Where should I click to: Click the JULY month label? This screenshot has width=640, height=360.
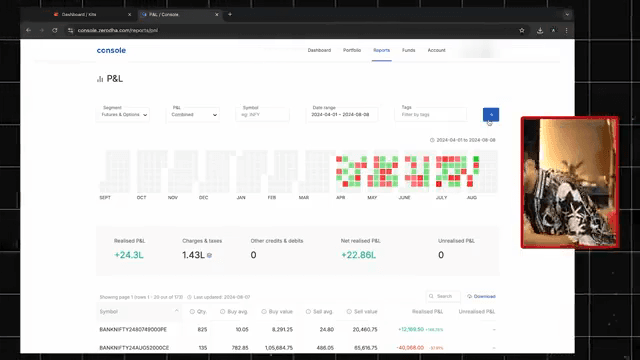click(441, 198)
